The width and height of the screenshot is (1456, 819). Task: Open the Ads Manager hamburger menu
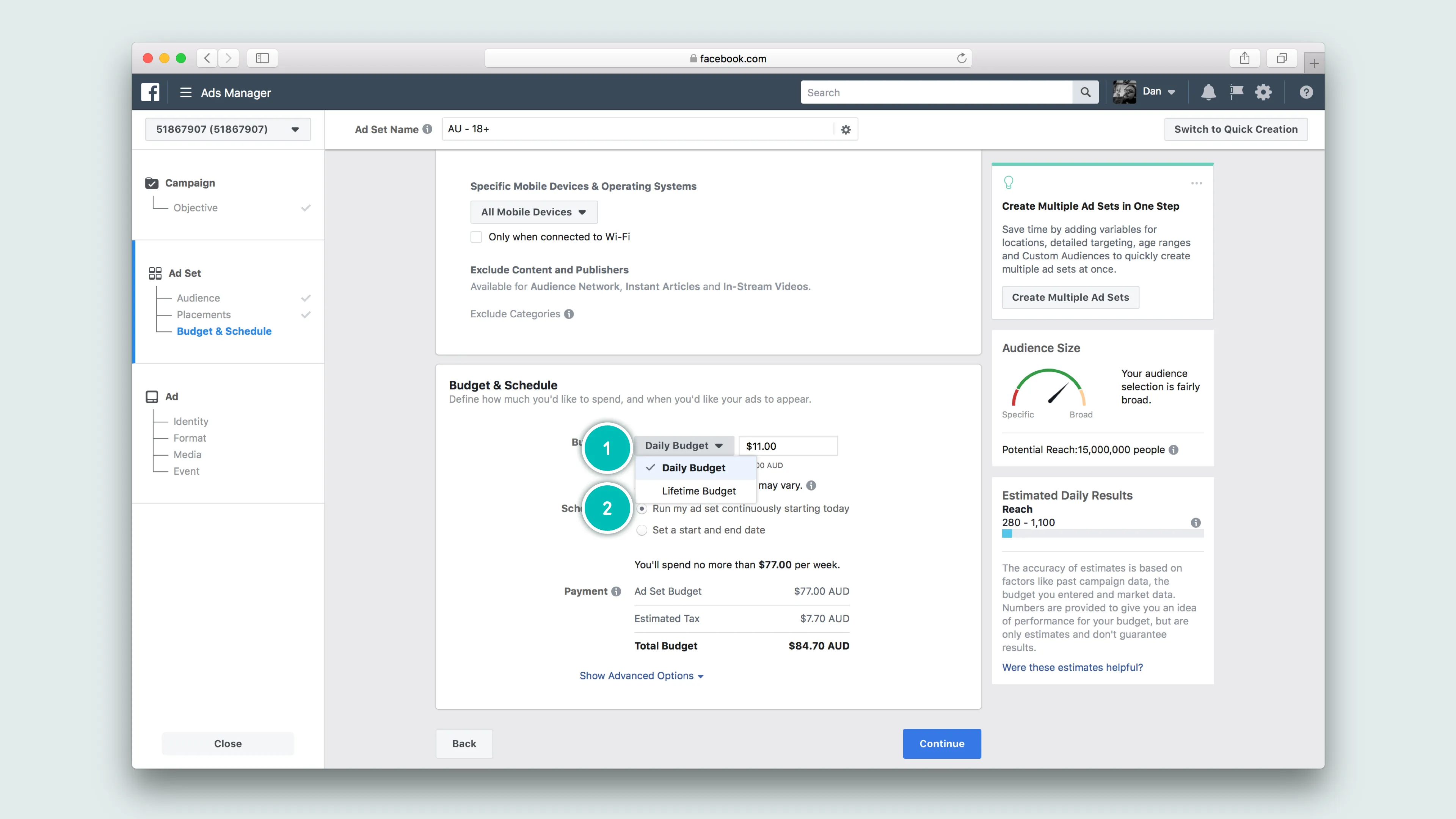[x=185, y=92]
